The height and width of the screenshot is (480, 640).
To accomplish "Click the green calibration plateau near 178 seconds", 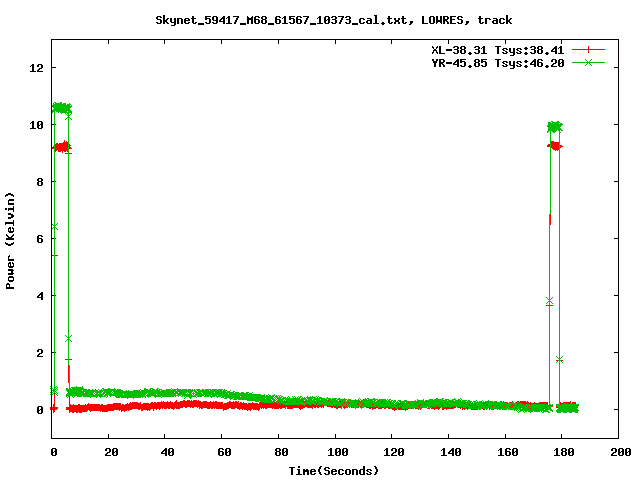I will tap(555, 127).
